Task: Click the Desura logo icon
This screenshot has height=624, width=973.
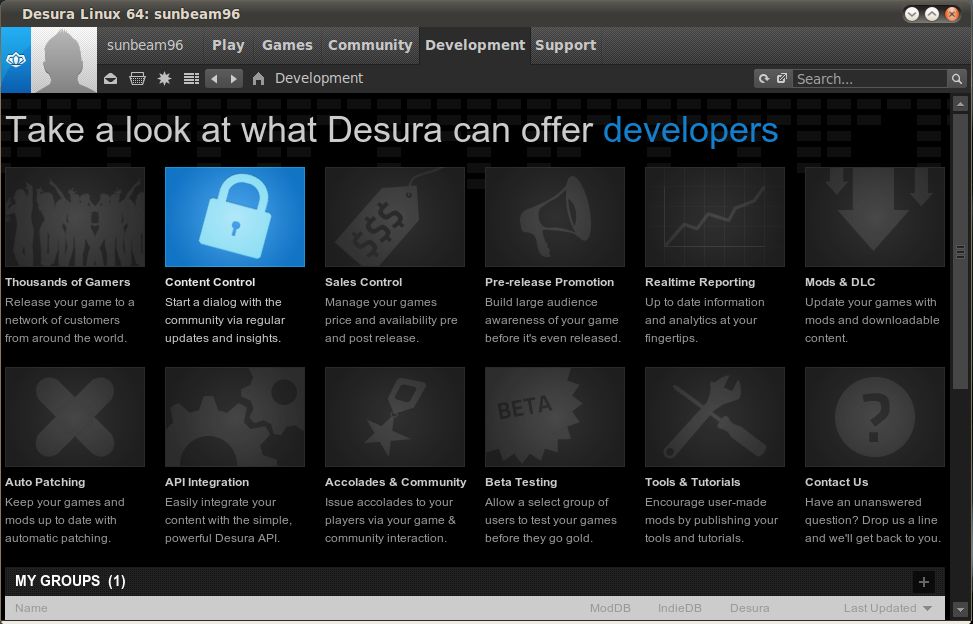Action: coord(16,60)
